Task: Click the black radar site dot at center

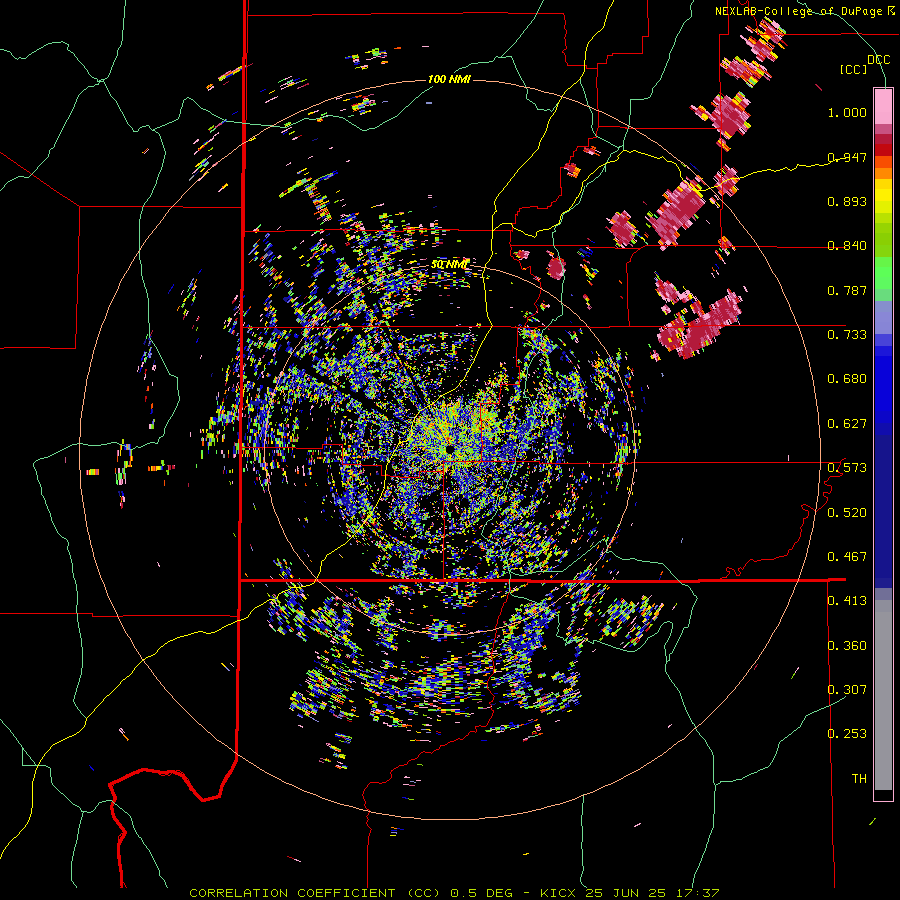Action: point(449,449)
